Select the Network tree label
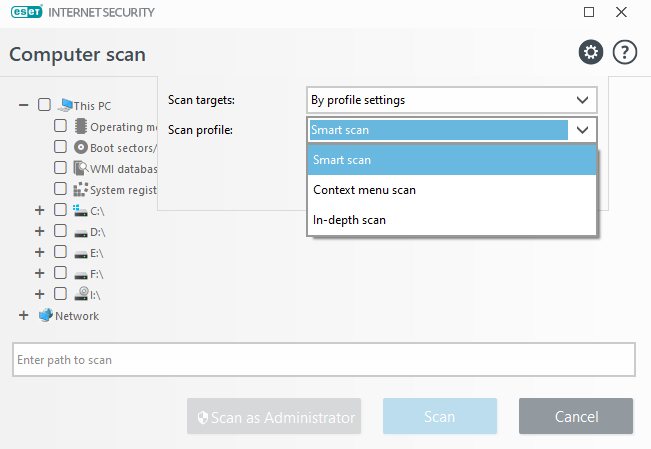Image resolution: width=651 pixels, height=449 pixels. click(x=77, y=316)
